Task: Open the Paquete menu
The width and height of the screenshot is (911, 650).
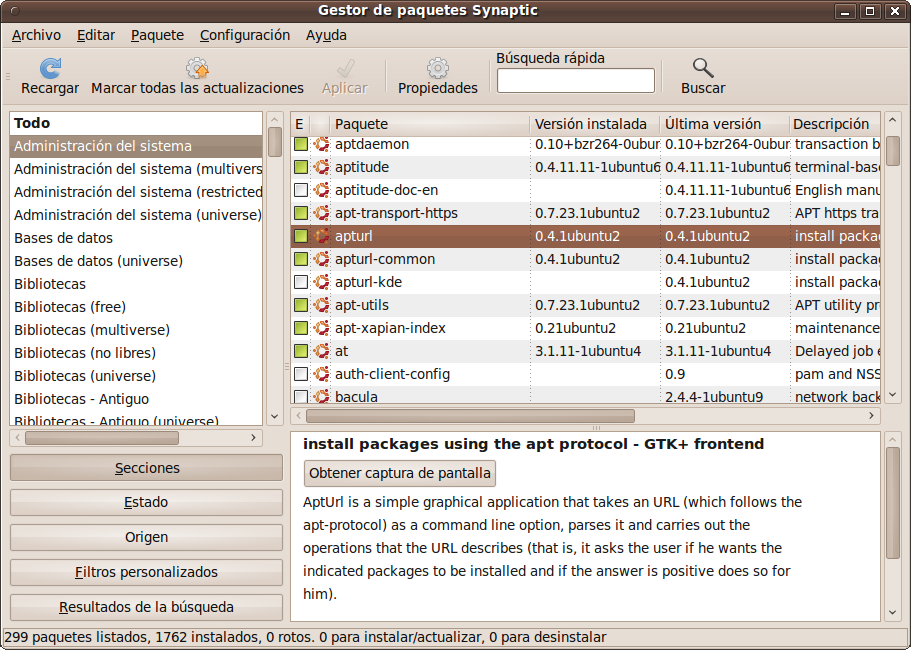Action: tap(157, 35)
